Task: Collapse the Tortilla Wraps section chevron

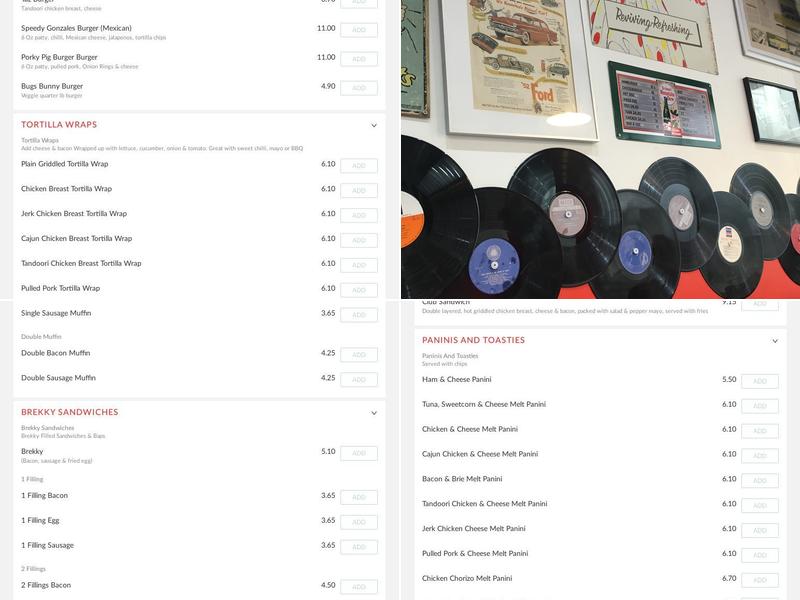Action: [x=374, y=126]
